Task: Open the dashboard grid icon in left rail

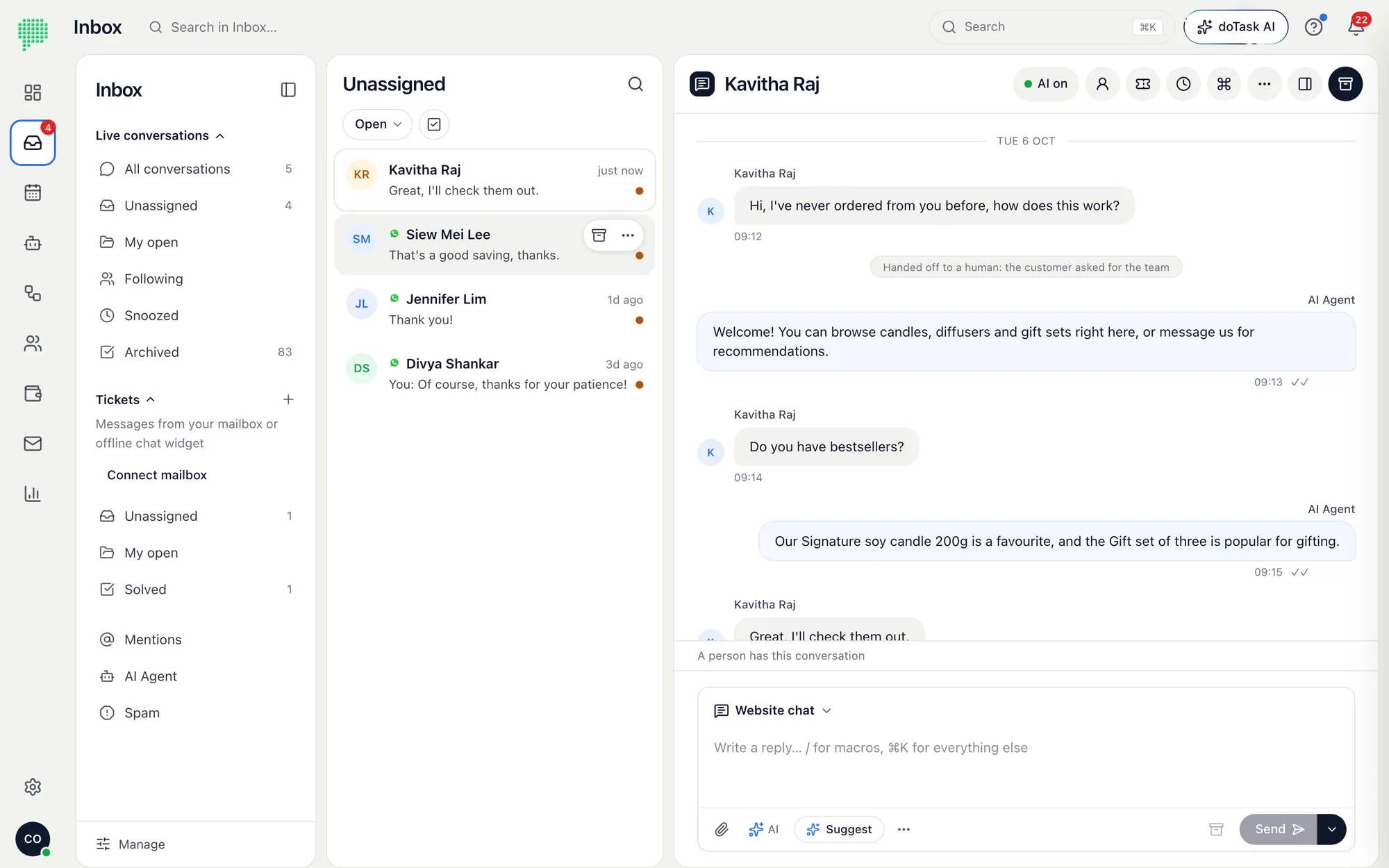Action: [x=33, y=92]
